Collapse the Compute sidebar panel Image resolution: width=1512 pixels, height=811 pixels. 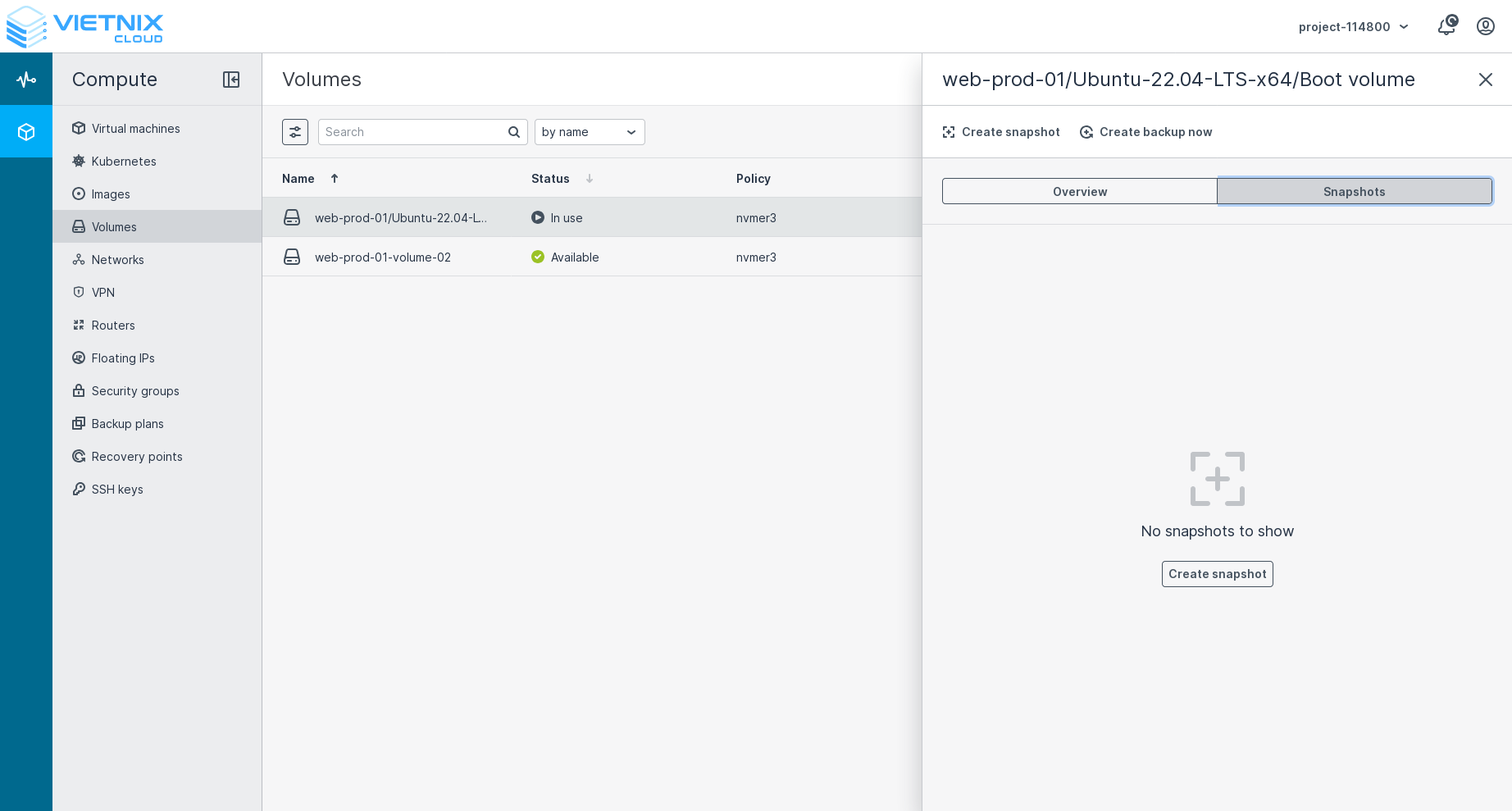pyautogui.click(x=231, y=80)
